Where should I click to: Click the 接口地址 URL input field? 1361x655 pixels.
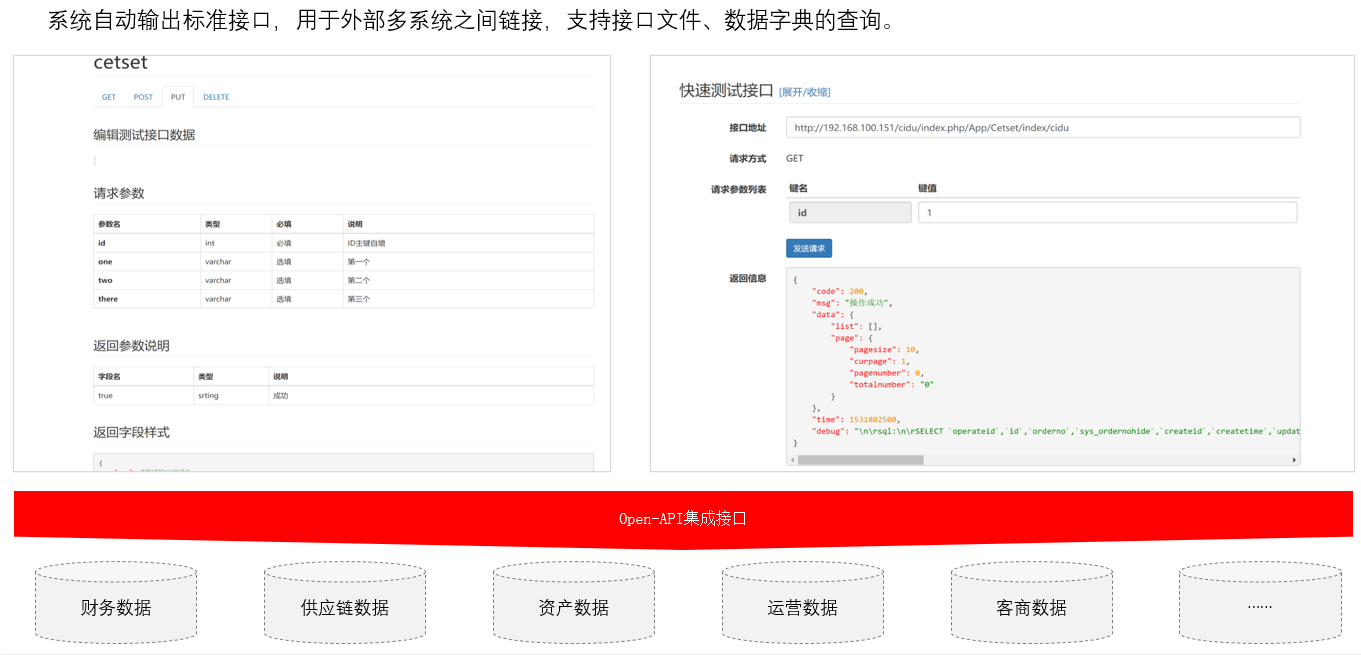click(x=1043, y=127)
